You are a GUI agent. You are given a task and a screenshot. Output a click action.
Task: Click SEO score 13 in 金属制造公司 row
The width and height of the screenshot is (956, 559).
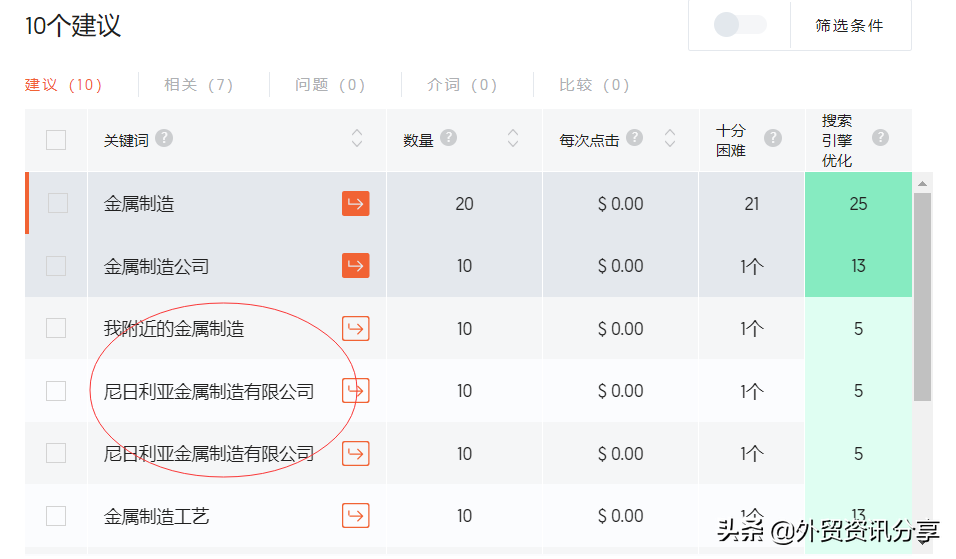[858, 266]
